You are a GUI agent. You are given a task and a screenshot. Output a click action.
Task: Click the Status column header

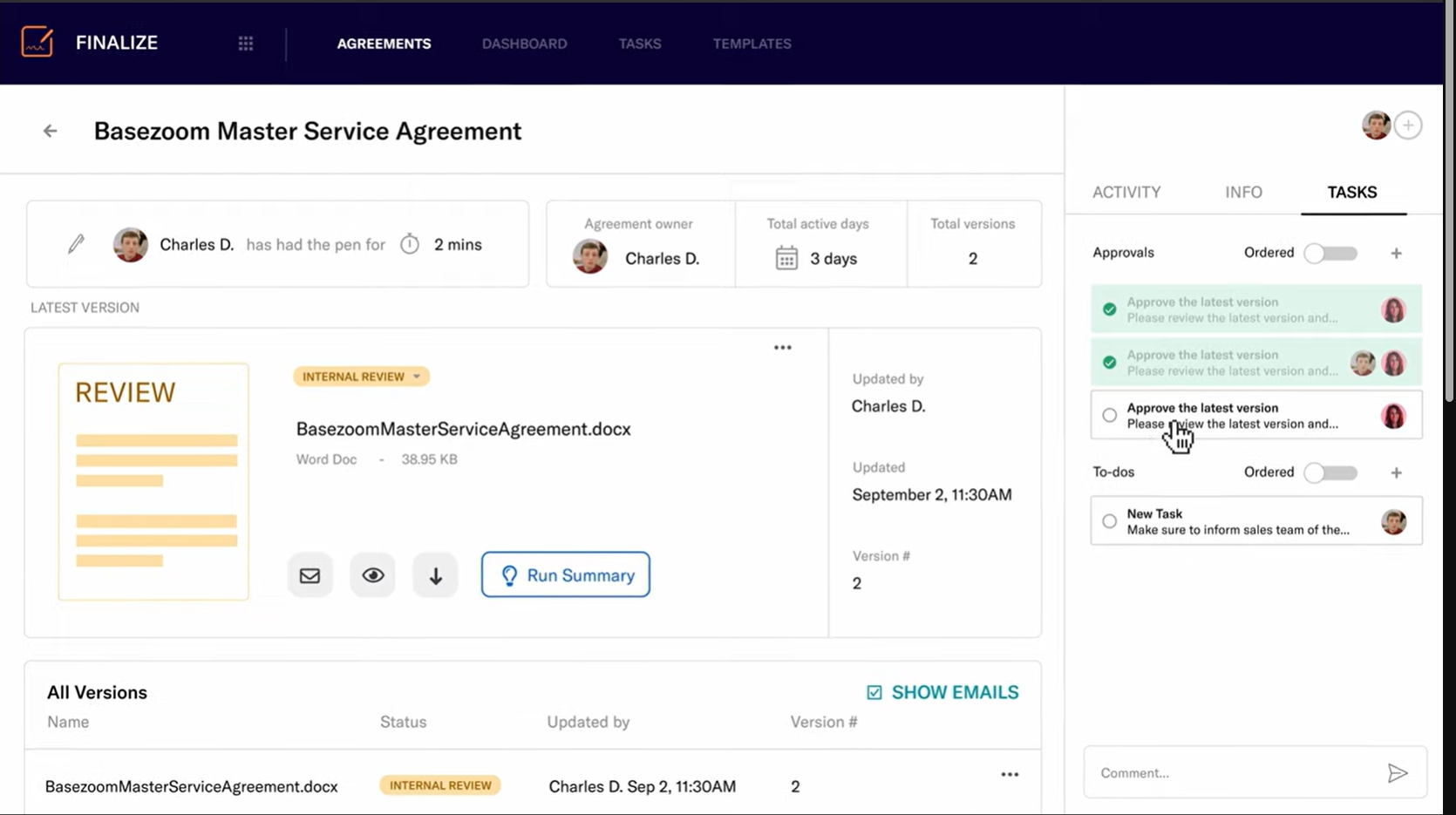(x=403, y=722)
